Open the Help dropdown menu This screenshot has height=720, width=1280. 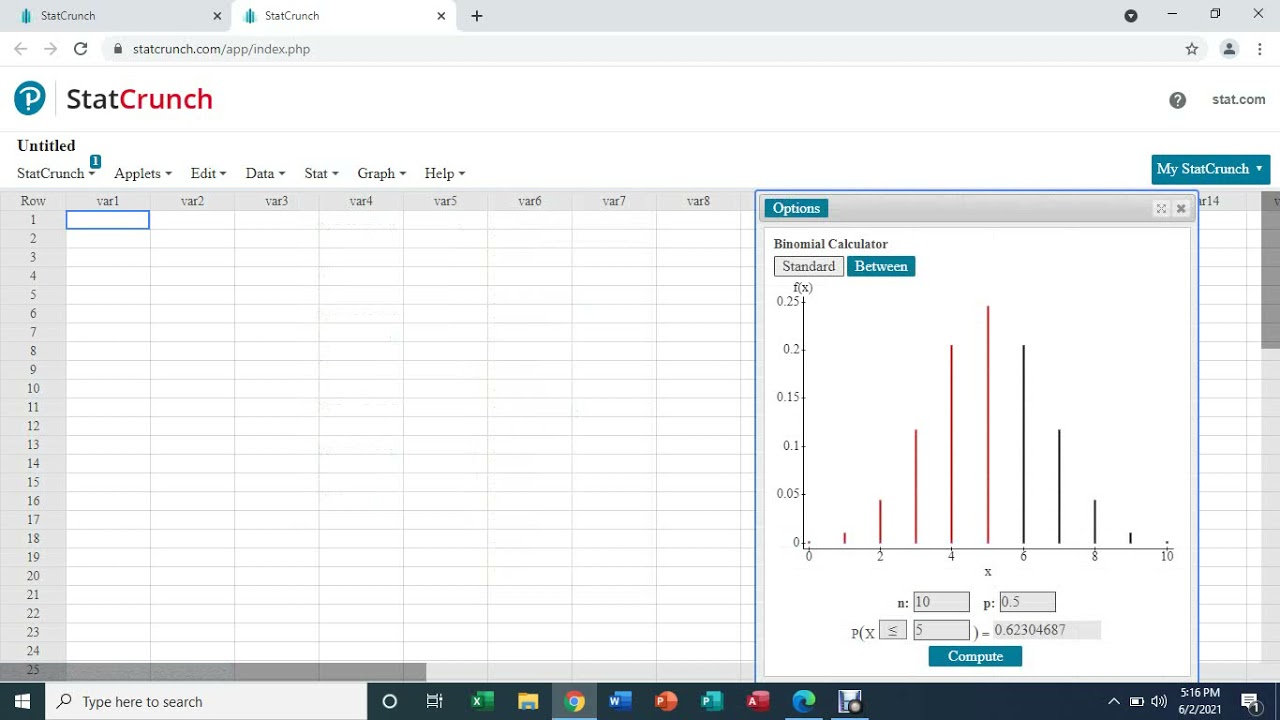444,173
